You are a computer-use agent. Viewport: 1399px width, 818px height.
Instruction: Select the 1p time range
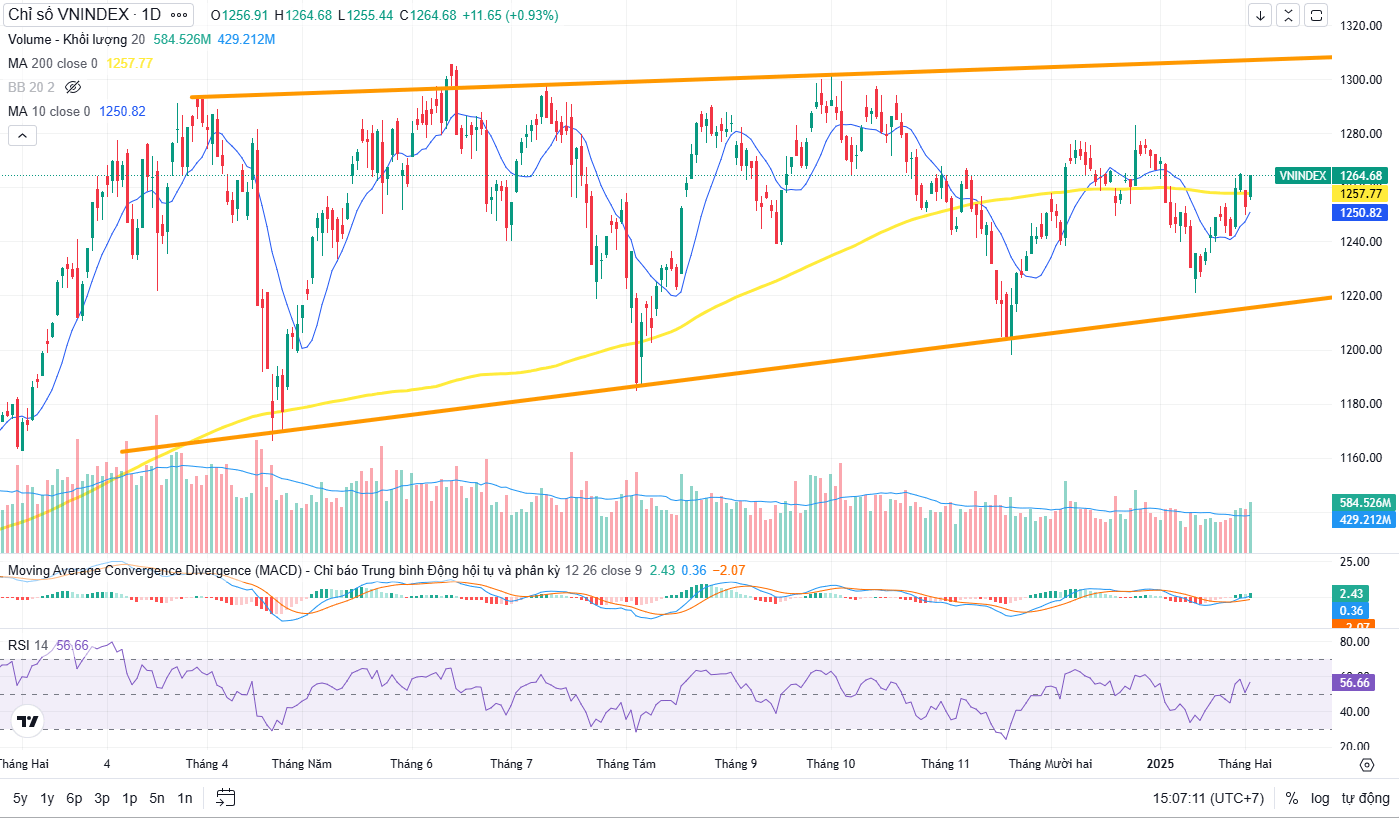(130, 798)
